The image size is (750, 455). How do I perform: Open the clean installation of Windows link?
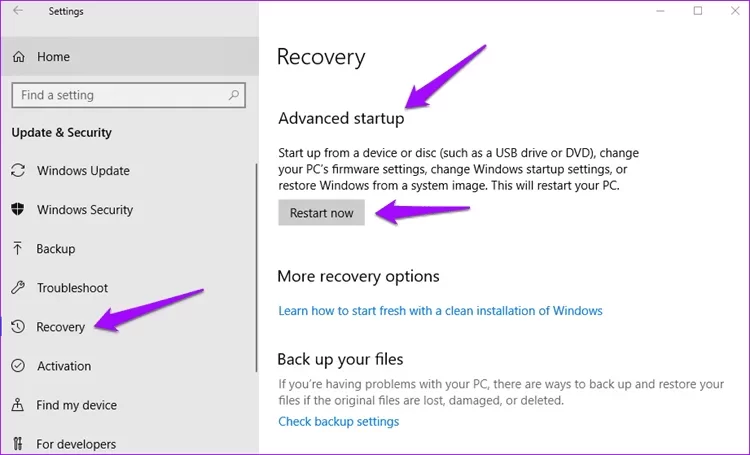[440, 311]
